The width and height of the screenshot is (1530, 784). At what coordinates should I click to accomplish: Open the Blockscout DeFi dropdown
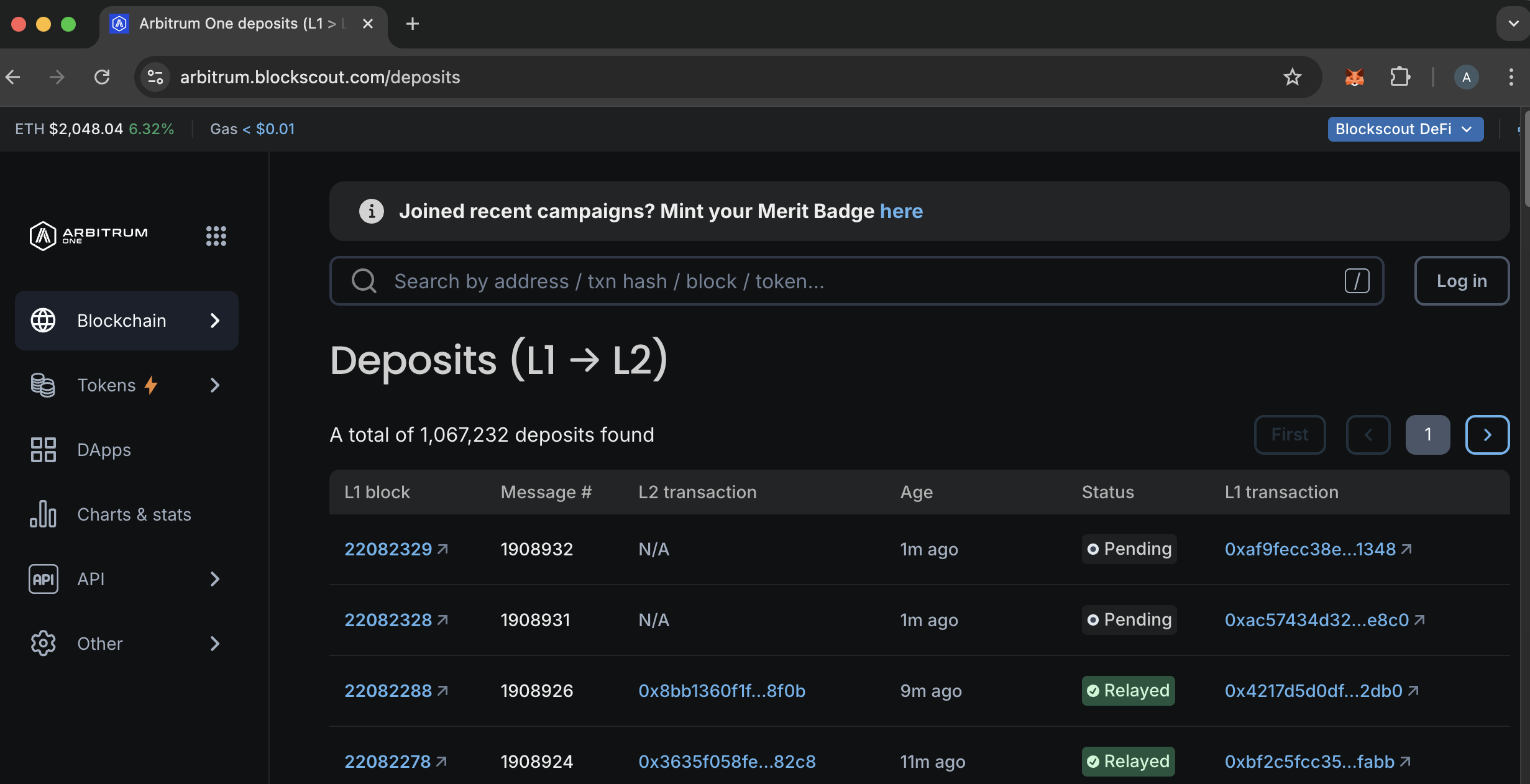pyautogui.click(x=1405, y=129)
